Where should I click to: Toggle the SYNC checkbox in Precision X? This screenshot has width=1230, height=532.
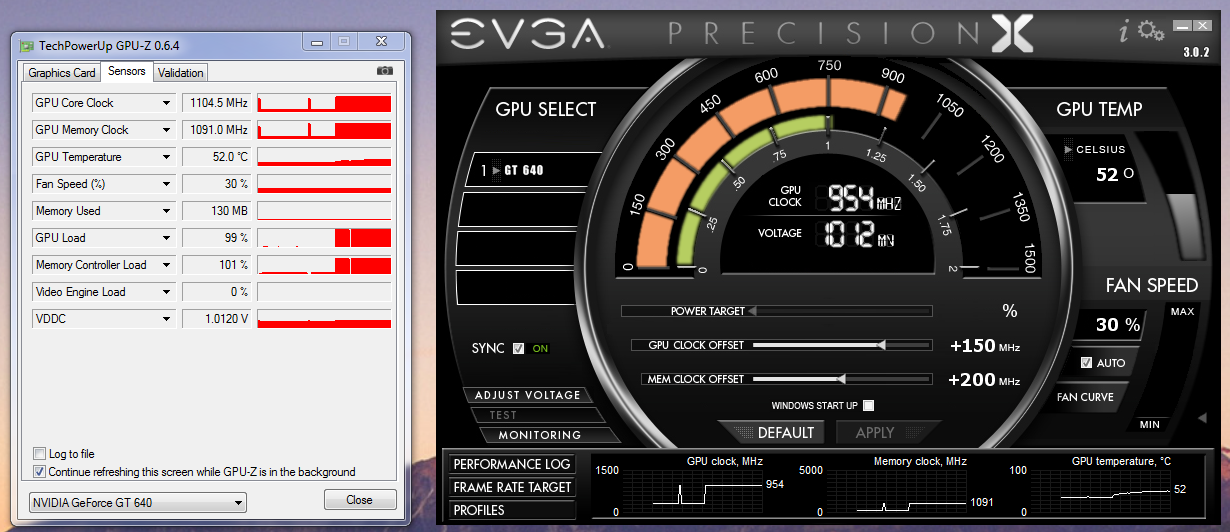tap(518, 348)
